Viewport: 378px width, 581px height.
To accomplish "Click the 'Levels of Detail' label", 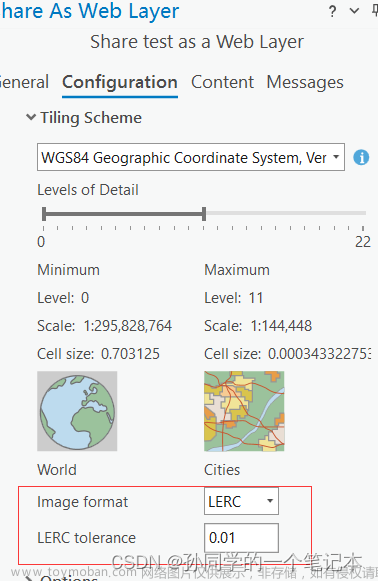I will click(x=88, y=190).
